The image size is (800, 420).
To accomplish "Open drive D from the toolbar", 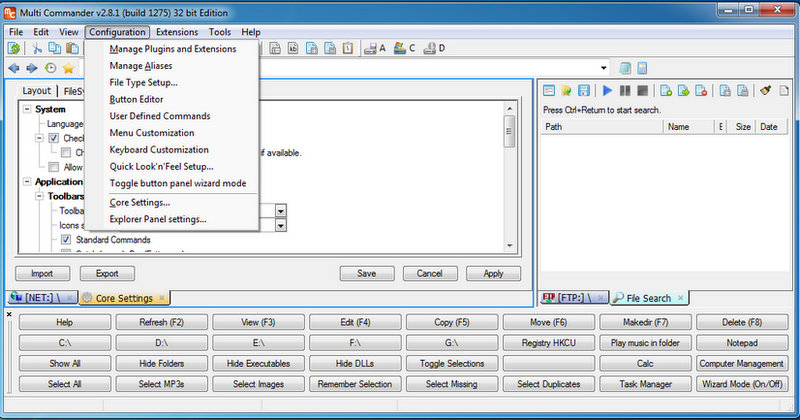I will pos(434,48).
